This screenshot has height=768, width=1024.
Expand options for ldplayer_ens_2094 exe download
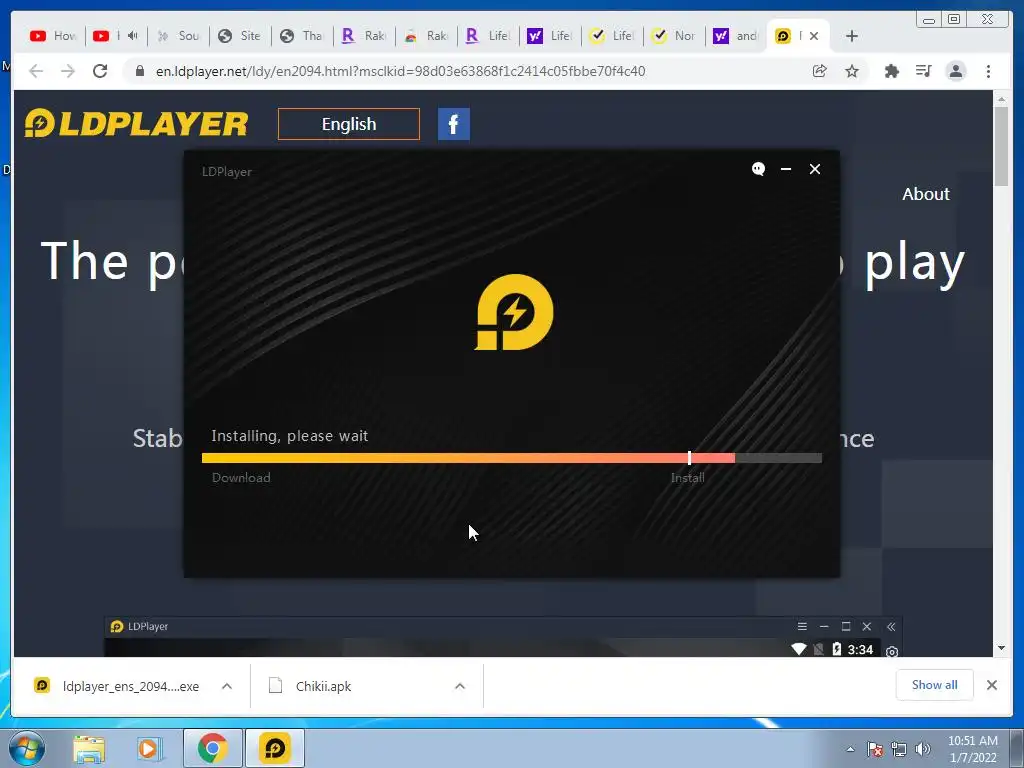pyautogui.click(x=227, y=686)
